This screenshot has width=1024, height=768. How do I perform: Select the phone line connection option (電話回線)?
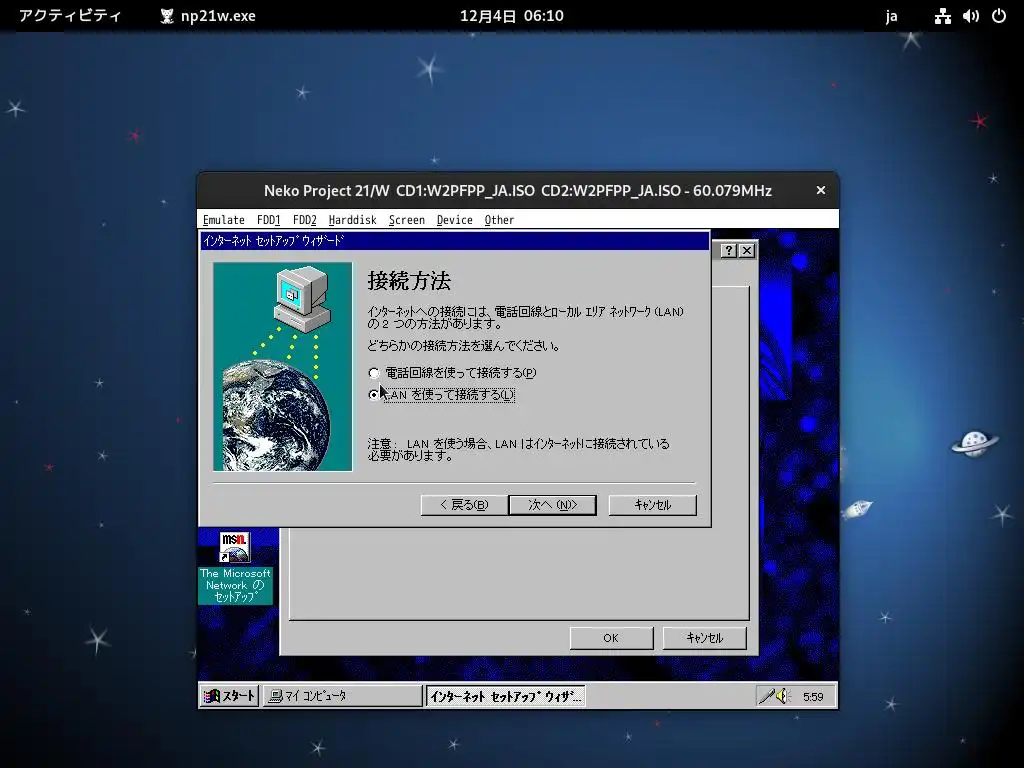coord(453,373)
